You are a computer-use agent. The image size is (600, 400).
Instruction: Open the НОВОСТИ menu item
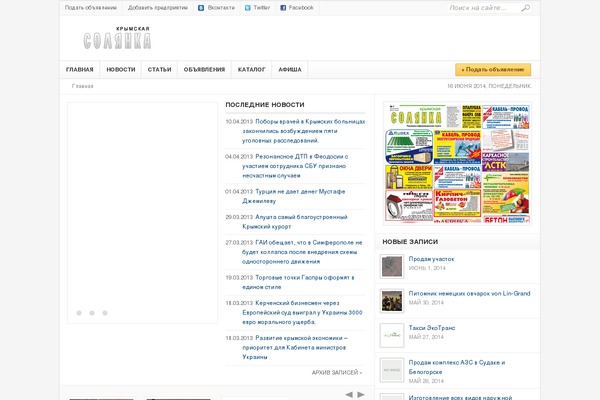tap(121, 70)
